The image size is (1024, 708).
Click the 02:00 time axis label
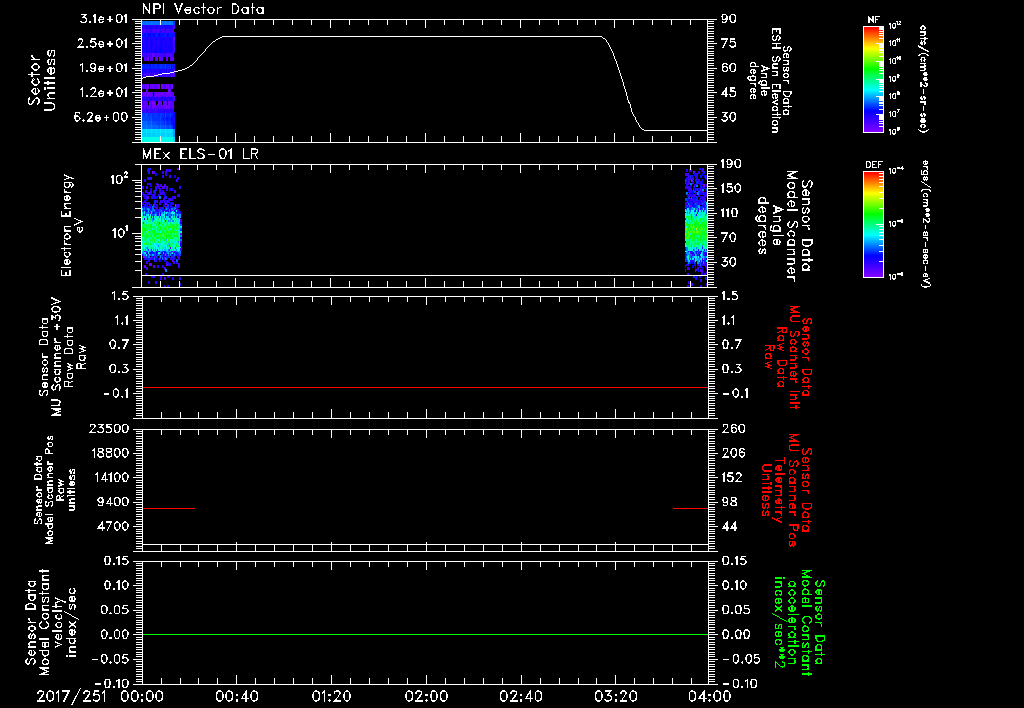coord(426,696)
